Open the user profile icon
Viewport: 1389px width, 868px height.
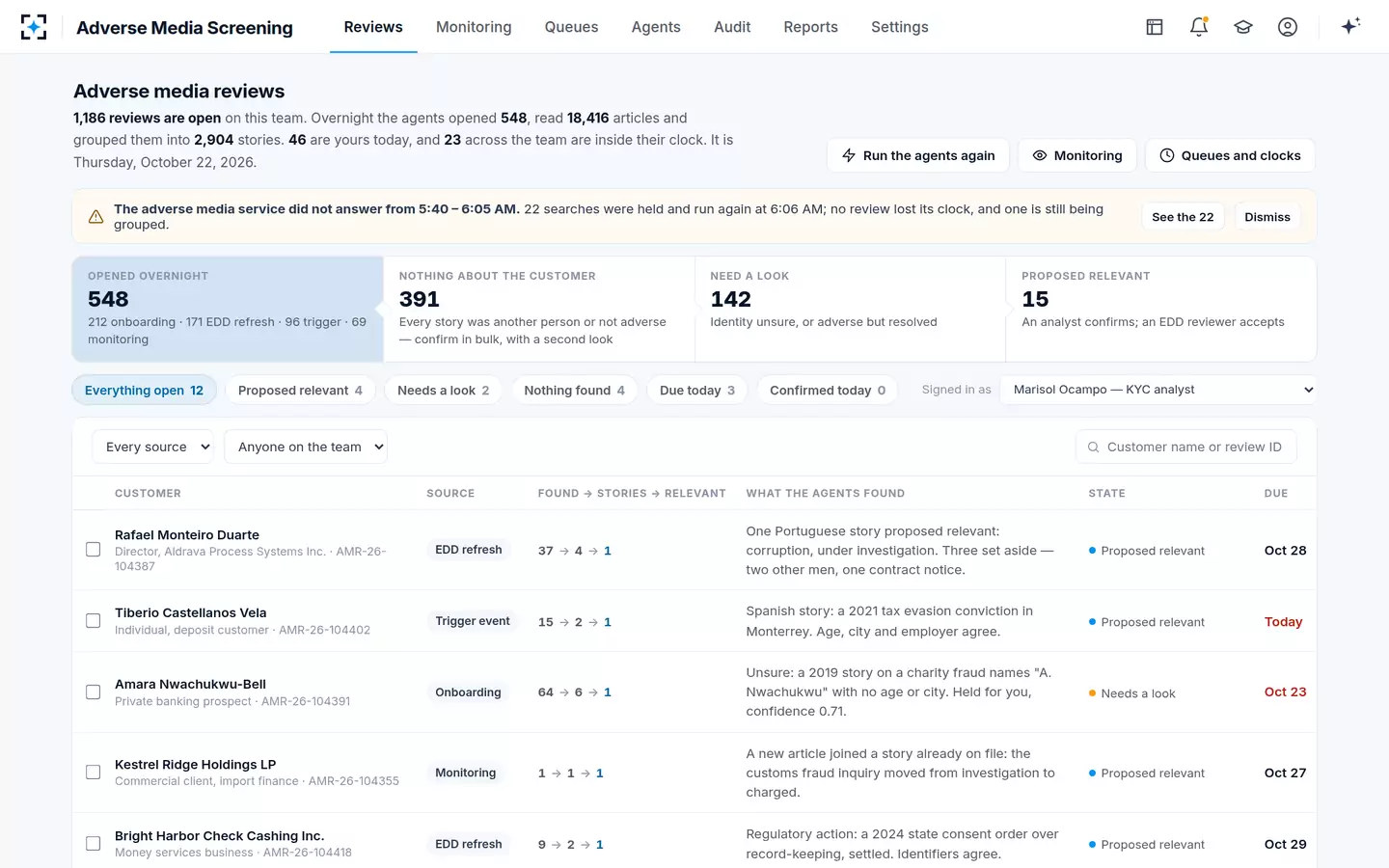pyautogui.click(x=1288, y=27)
